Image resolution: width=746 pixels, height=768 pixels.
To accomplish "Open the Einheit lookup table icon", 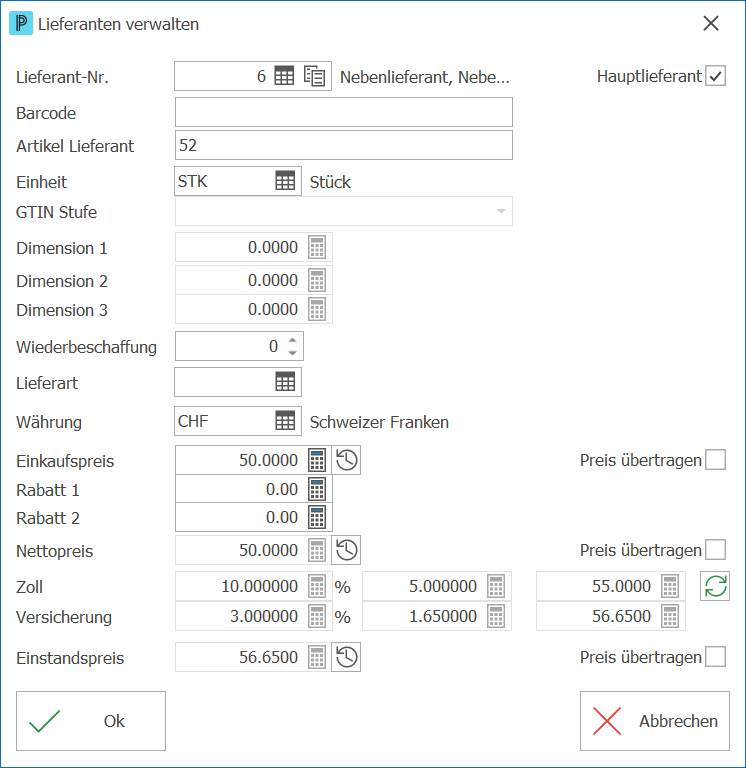I will (285, 181).
